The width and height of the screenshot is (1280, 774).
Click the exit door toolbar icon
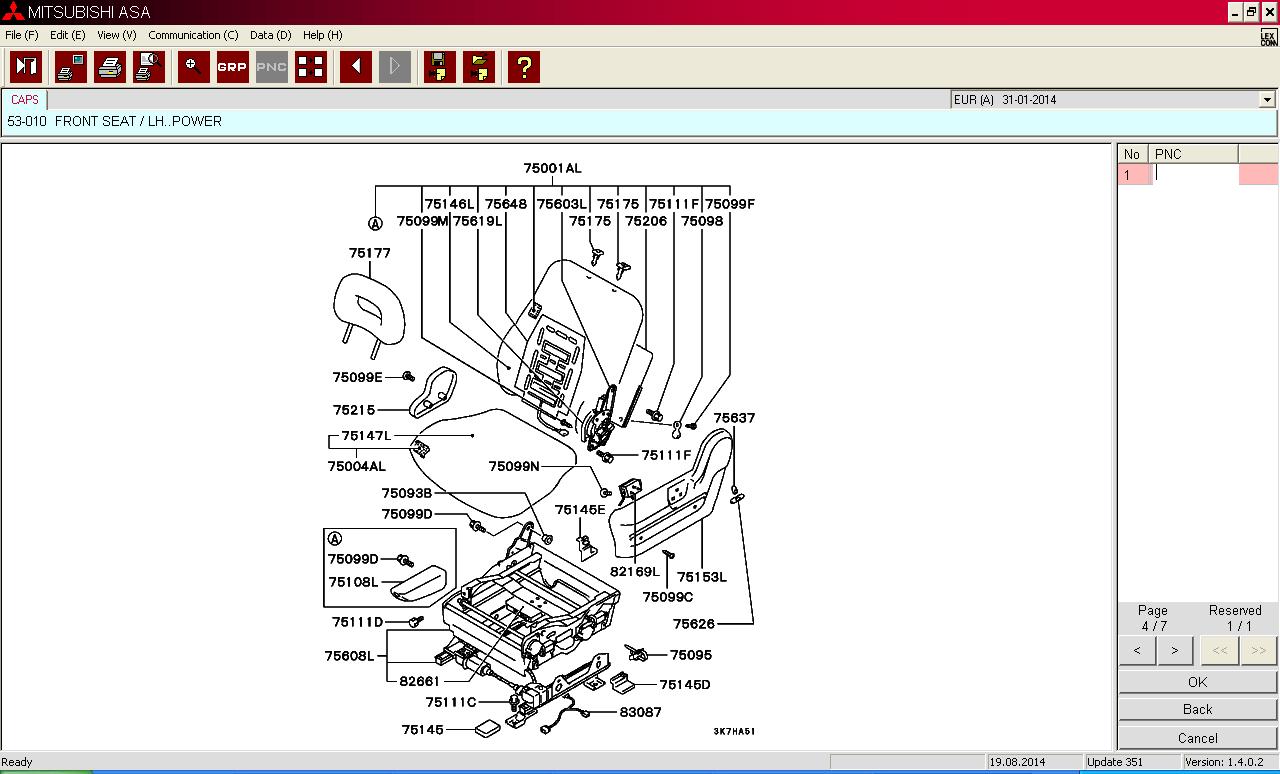[26, 67]
